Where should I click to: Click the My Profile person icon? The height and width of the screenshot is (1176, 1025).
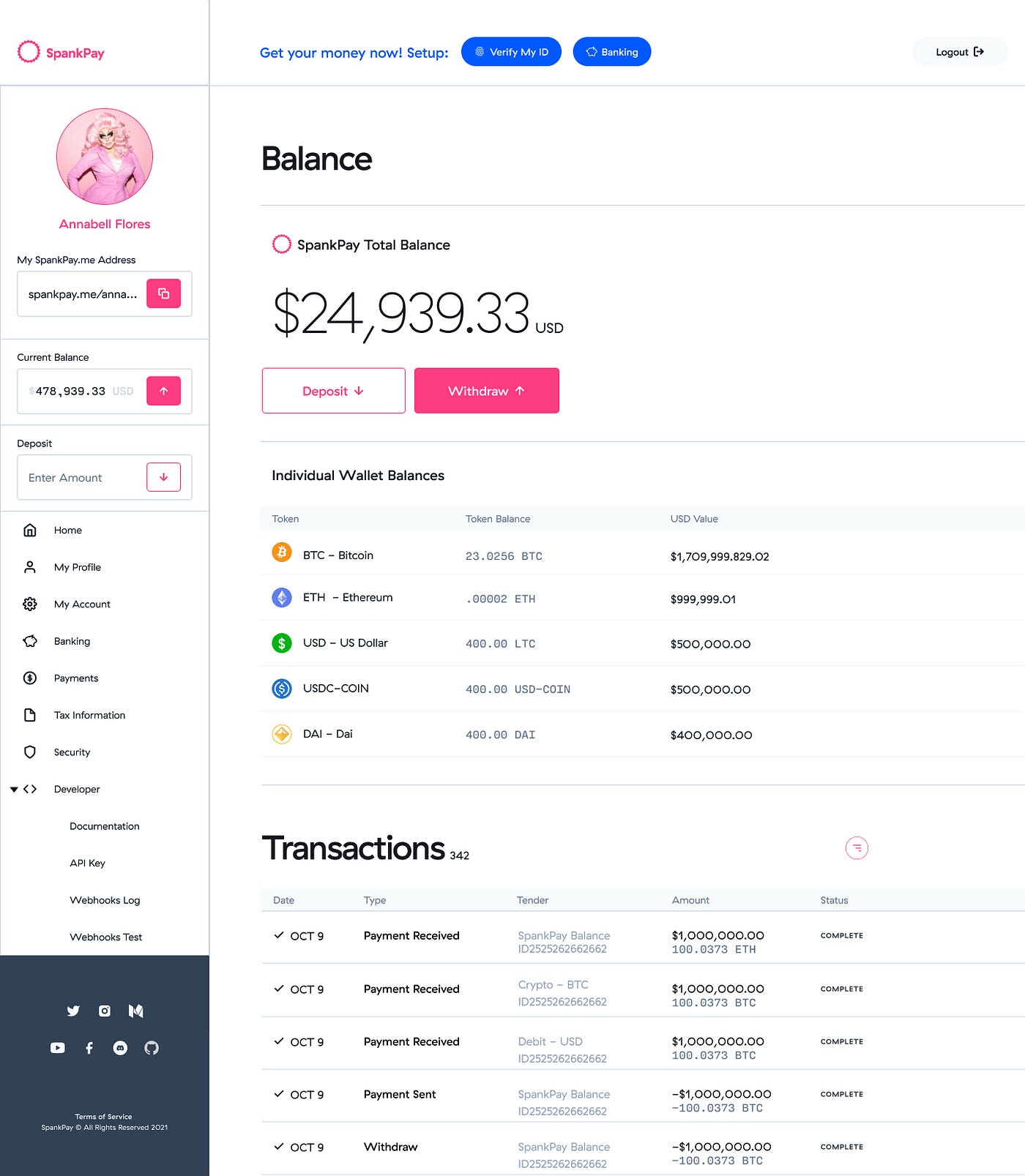[x=30, y=567]
